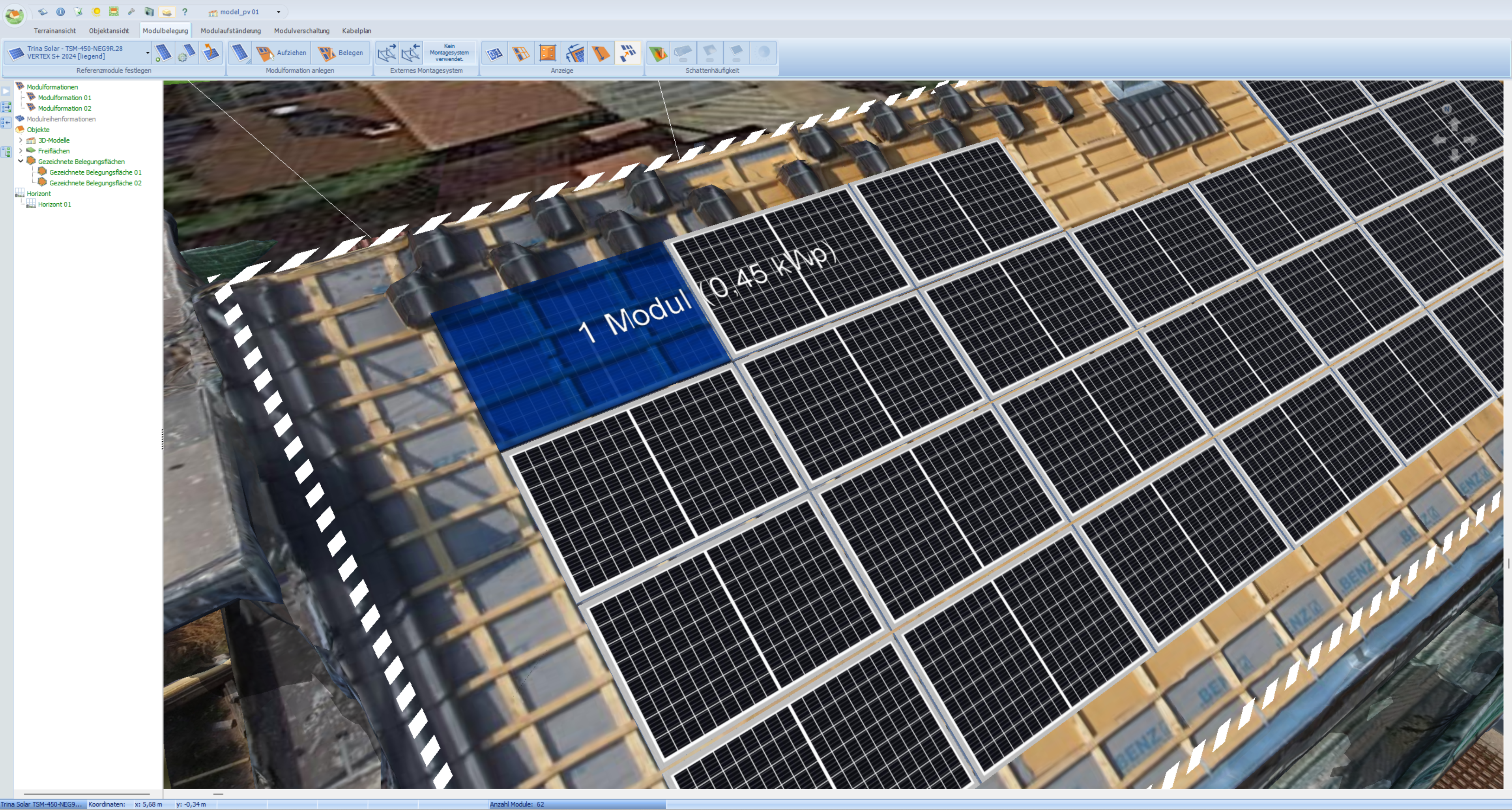The width and height of the screenshot is (1512, 810).
Task: Click the add reference module icon with green plus
Action: pos(163,53)
